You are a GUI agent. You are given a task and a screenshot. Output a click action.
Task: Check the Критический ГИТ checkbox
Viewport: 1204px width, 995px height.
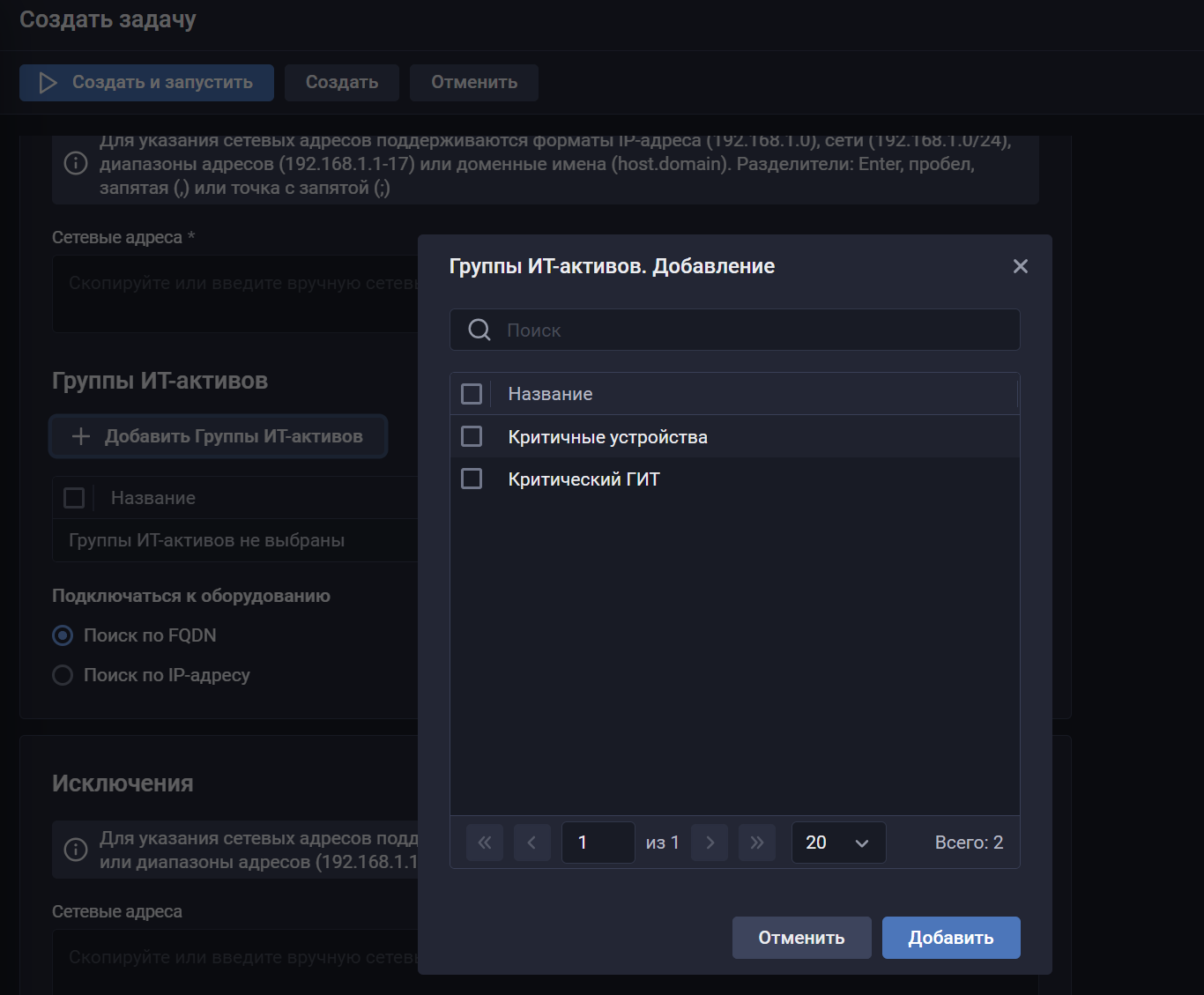pyautogui.click(x=472, y=479)
